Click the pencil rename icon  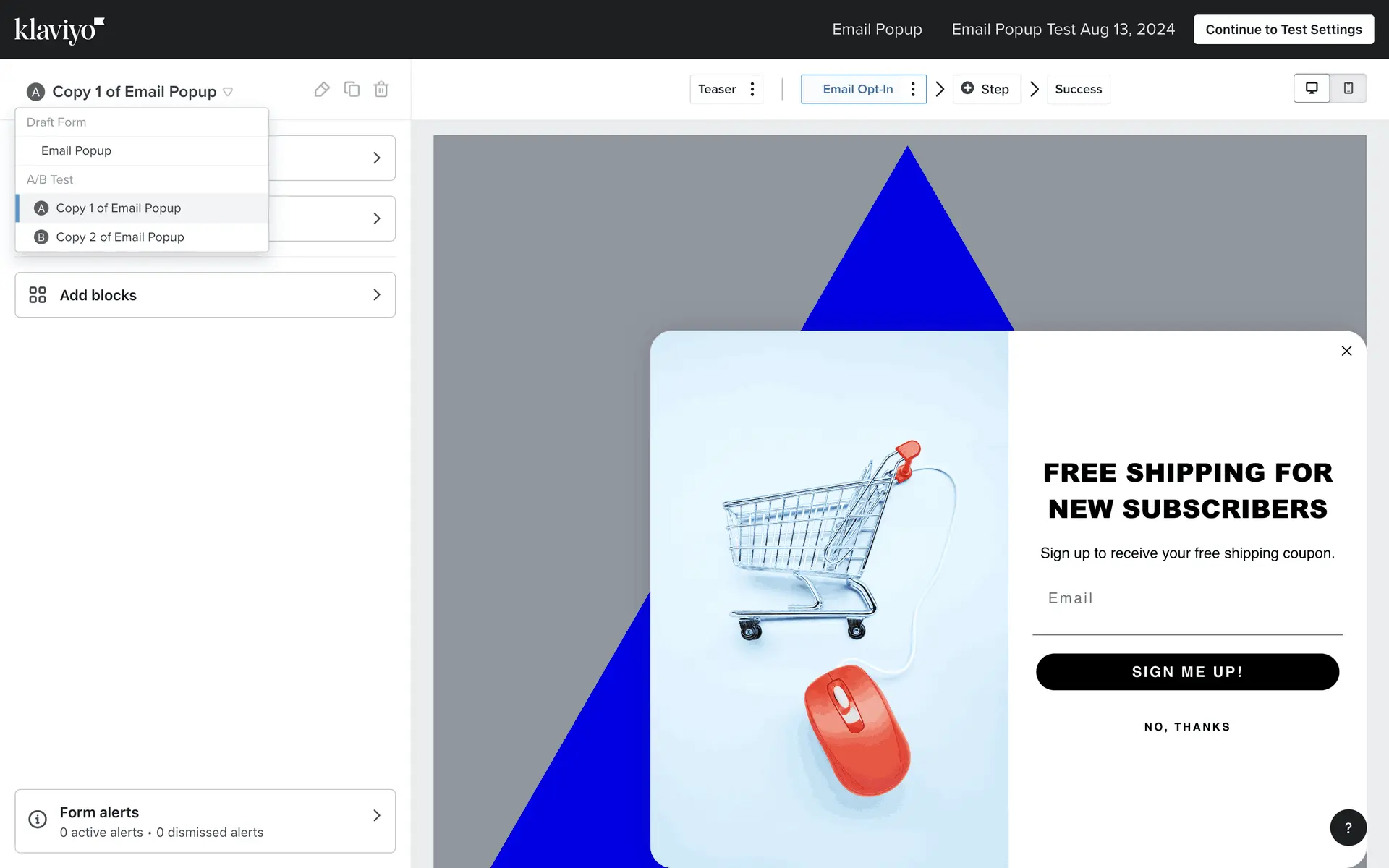(322, 90)
